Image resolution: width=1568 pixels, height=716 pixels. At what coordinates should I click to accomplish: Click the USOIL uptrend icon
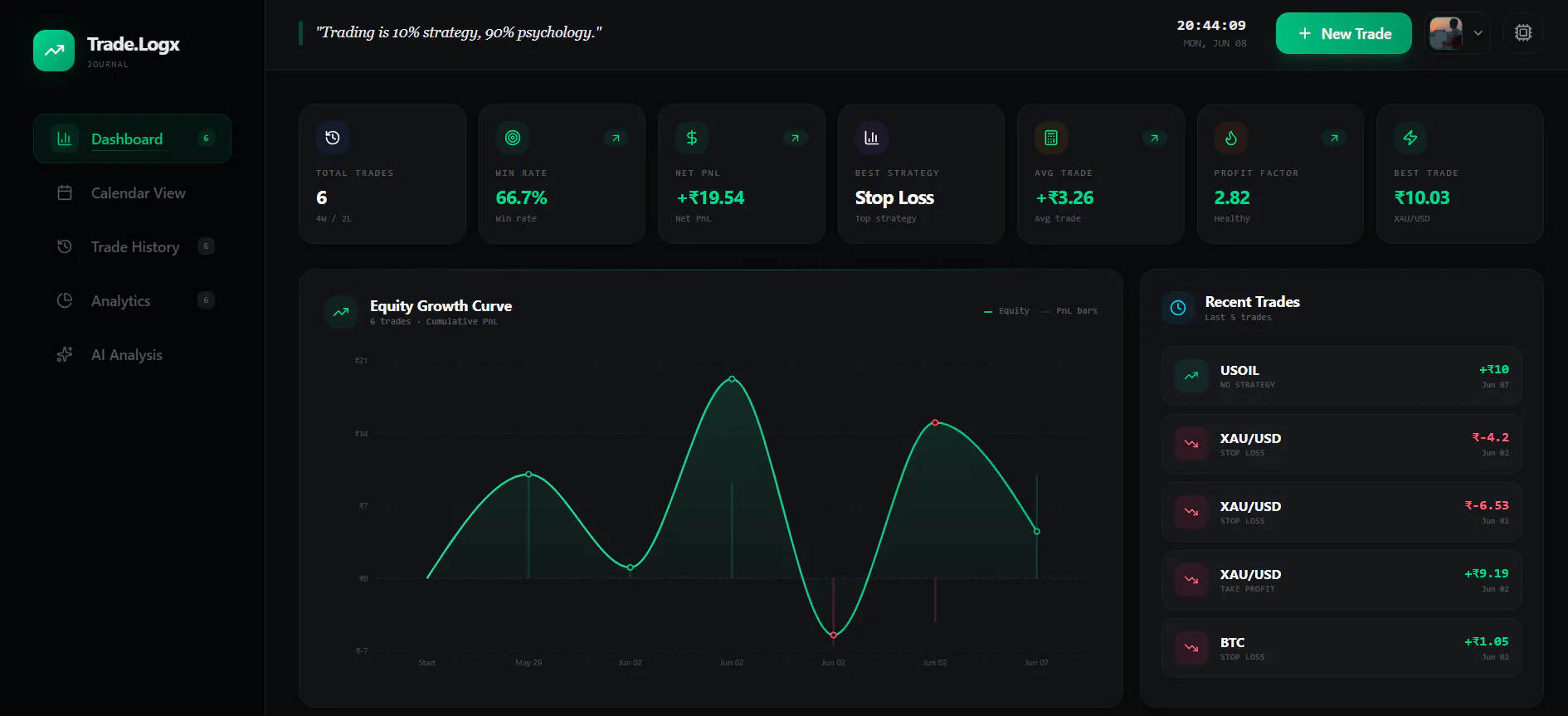(x=1191, y=376)
